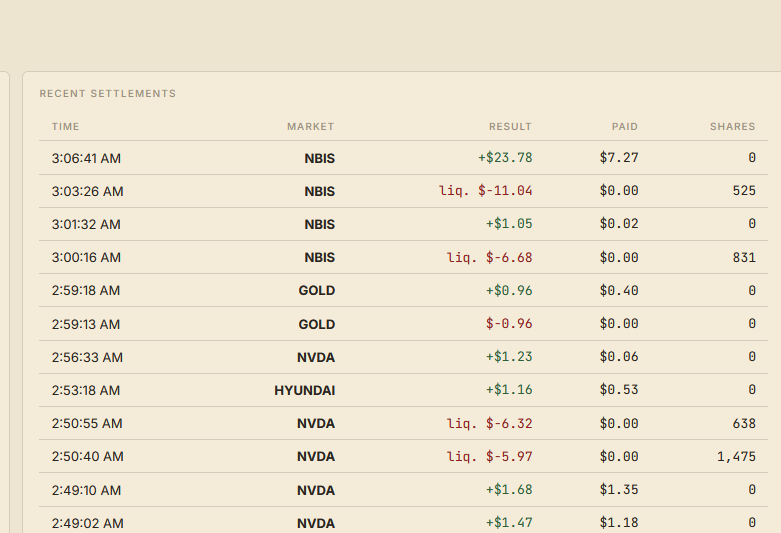Image resolution: width=781 pixels, height=533 pixels.
Task: Click NBIS in the 3:06:41 AM row
Action: pos(320,158)
